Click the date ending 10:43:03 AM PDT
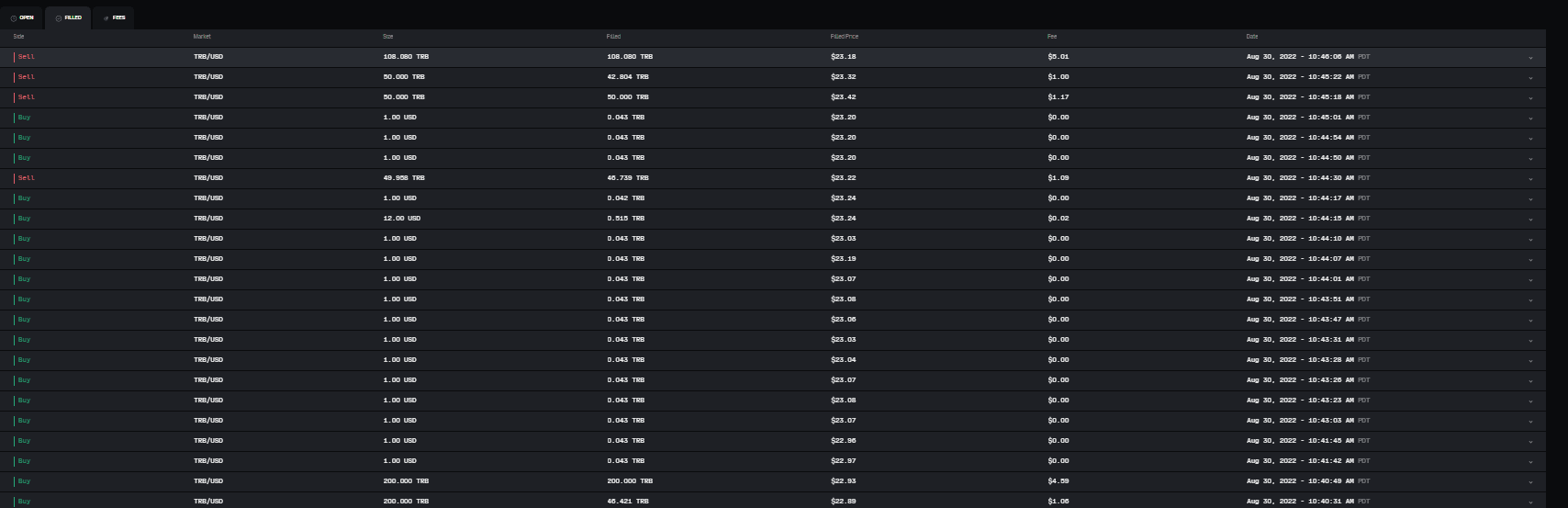Image resolution: width=1568 pixels, height=508 pixels. tap(1308, 421)
